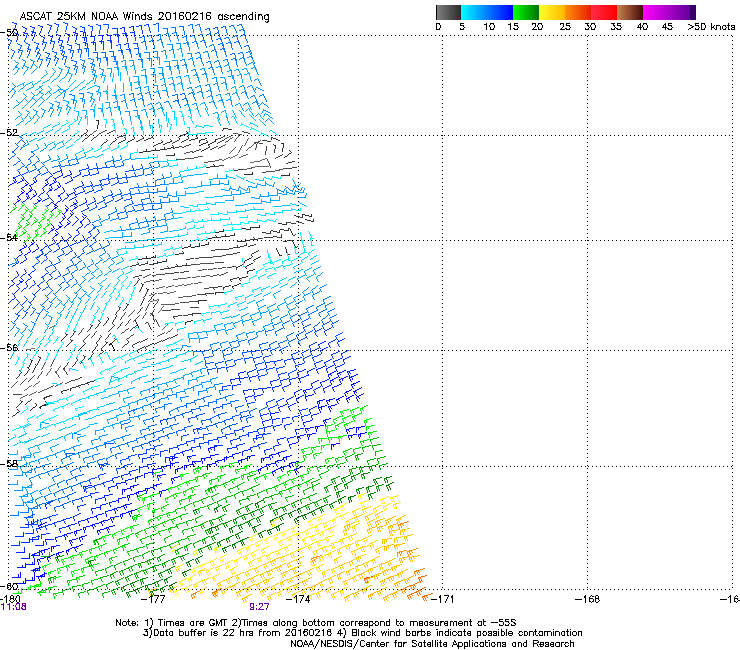Click the -54 latitude axis label
Viewport: 740px width, 650px height.
pyautogui.click(x=9, y=237)
